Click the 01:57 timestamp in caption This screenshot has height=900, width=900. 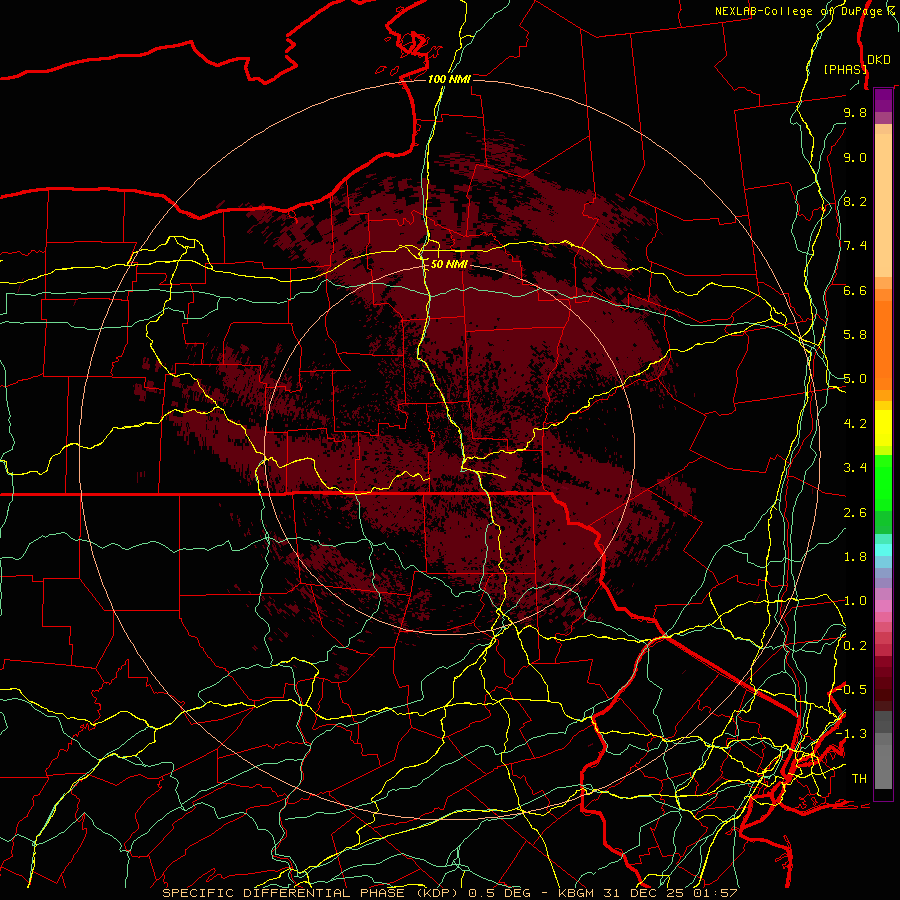(714, 893)
